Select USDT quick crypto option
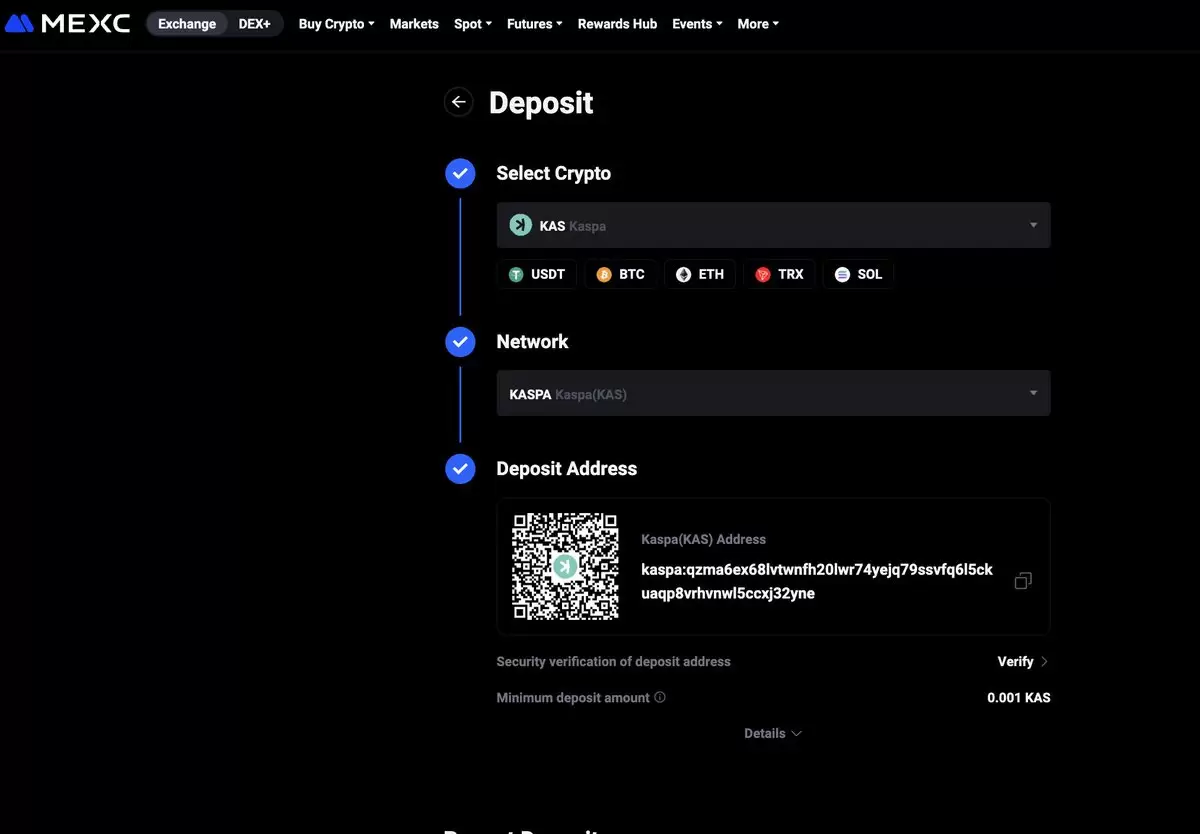This screenshot has width=1200, height=834. point(537,274)
